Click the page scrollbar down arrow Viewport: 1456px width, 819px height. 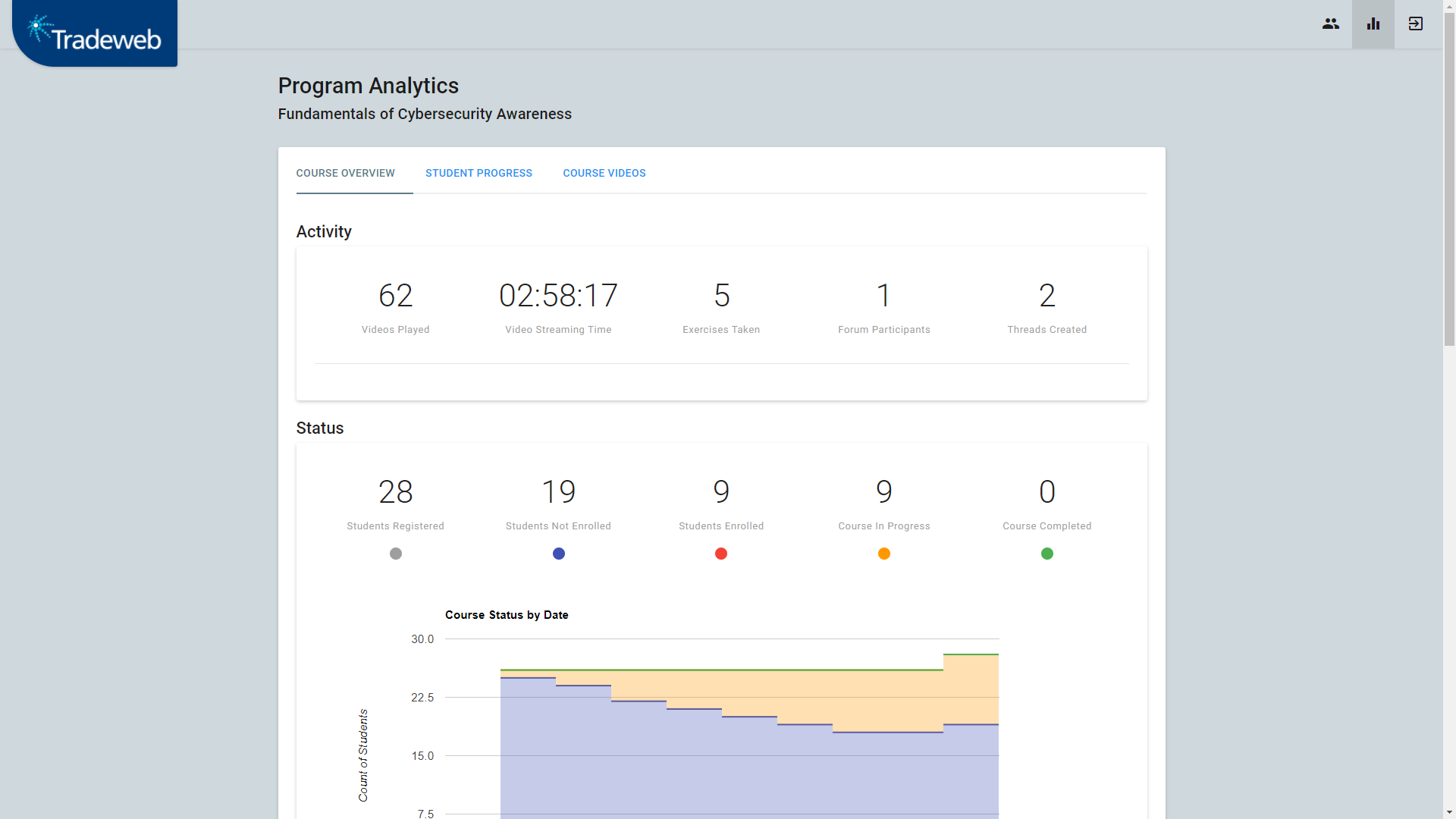[1449, 812]
